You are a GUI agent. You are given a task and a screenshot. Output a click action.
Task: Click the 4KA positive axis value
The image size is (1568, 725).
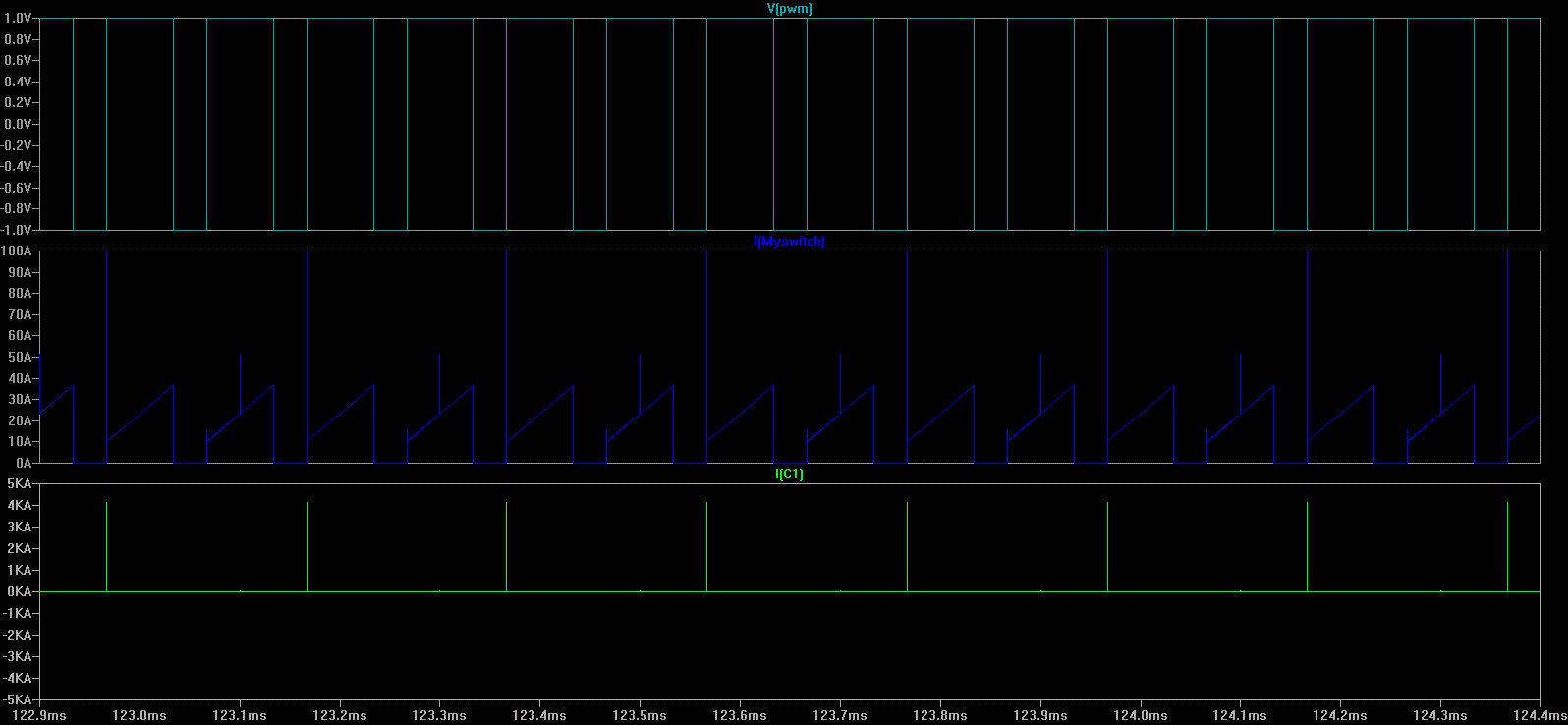point(19,506)
